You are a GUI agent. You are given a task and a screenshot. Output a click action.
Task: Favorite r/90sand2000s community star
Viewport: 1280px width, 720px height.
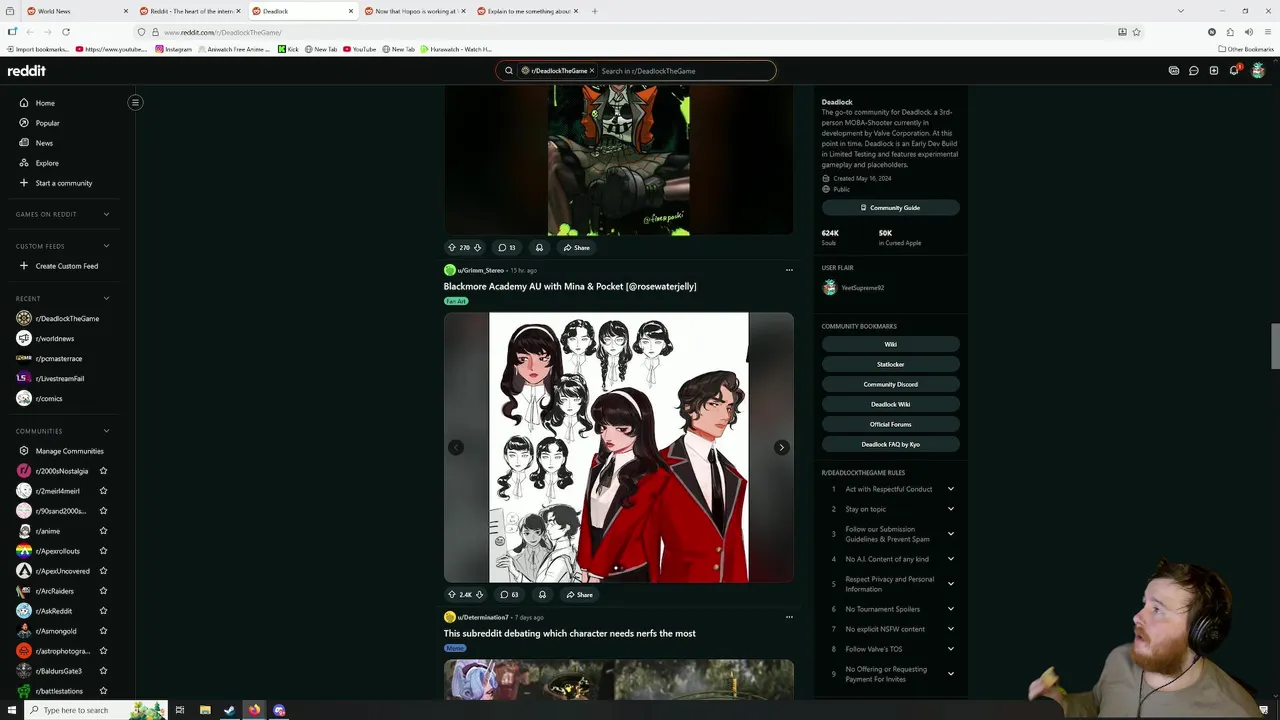(x=103, y=511)
